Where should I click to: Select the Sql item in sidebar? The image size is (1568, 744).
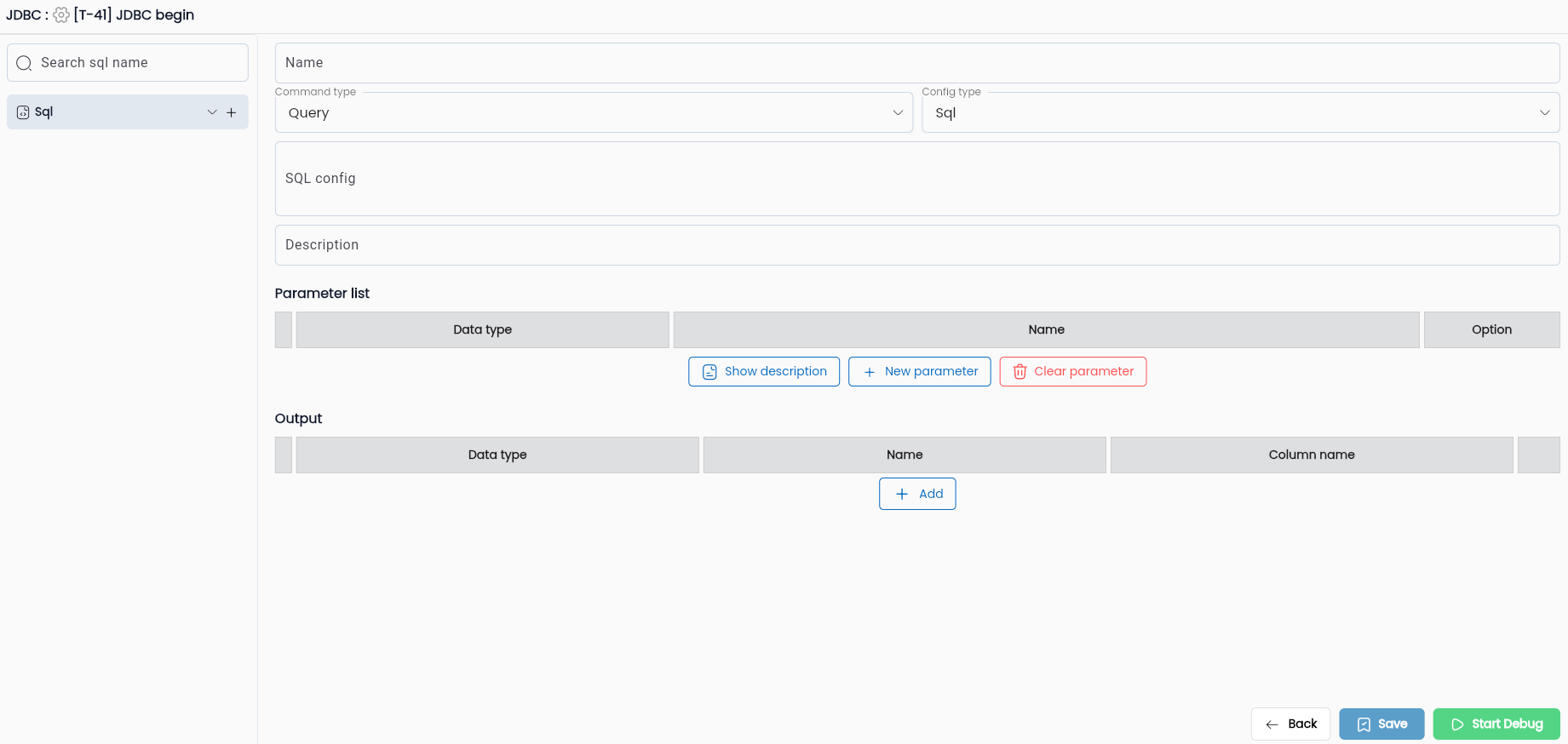(x=128, y=112)
